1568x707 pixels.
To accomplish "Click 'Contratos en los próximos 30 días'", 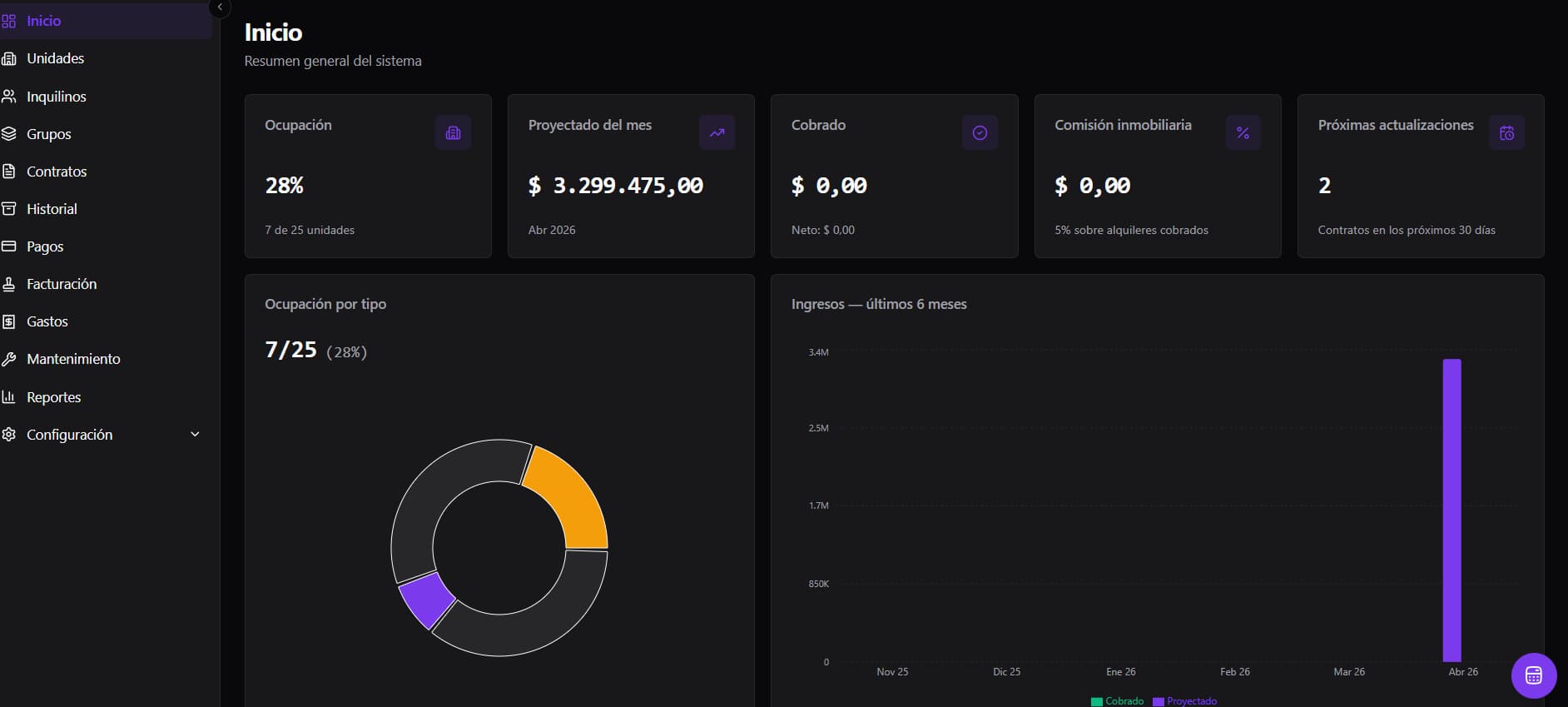I will coord(1407,230).
